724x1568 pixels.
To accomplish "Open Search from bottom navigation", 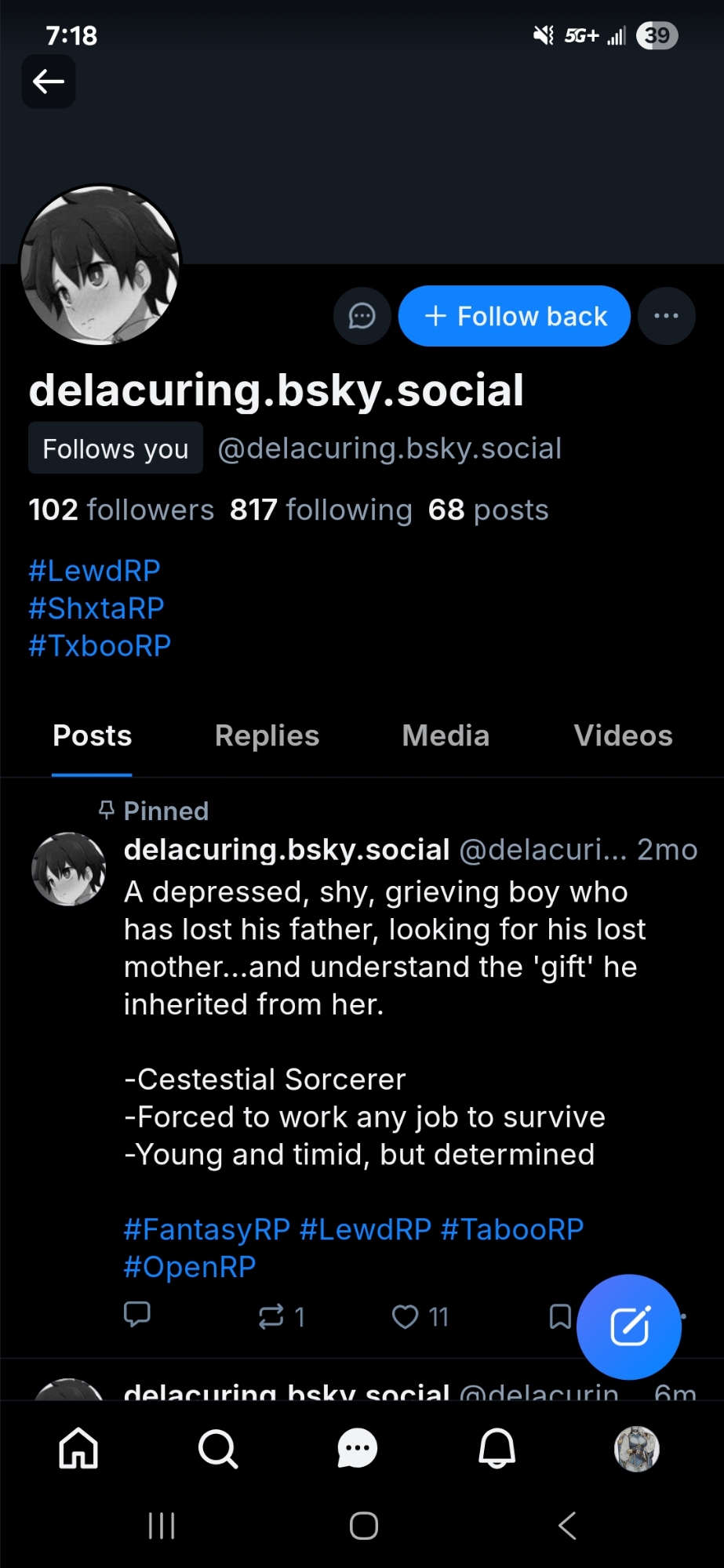I will (218, 1448).
